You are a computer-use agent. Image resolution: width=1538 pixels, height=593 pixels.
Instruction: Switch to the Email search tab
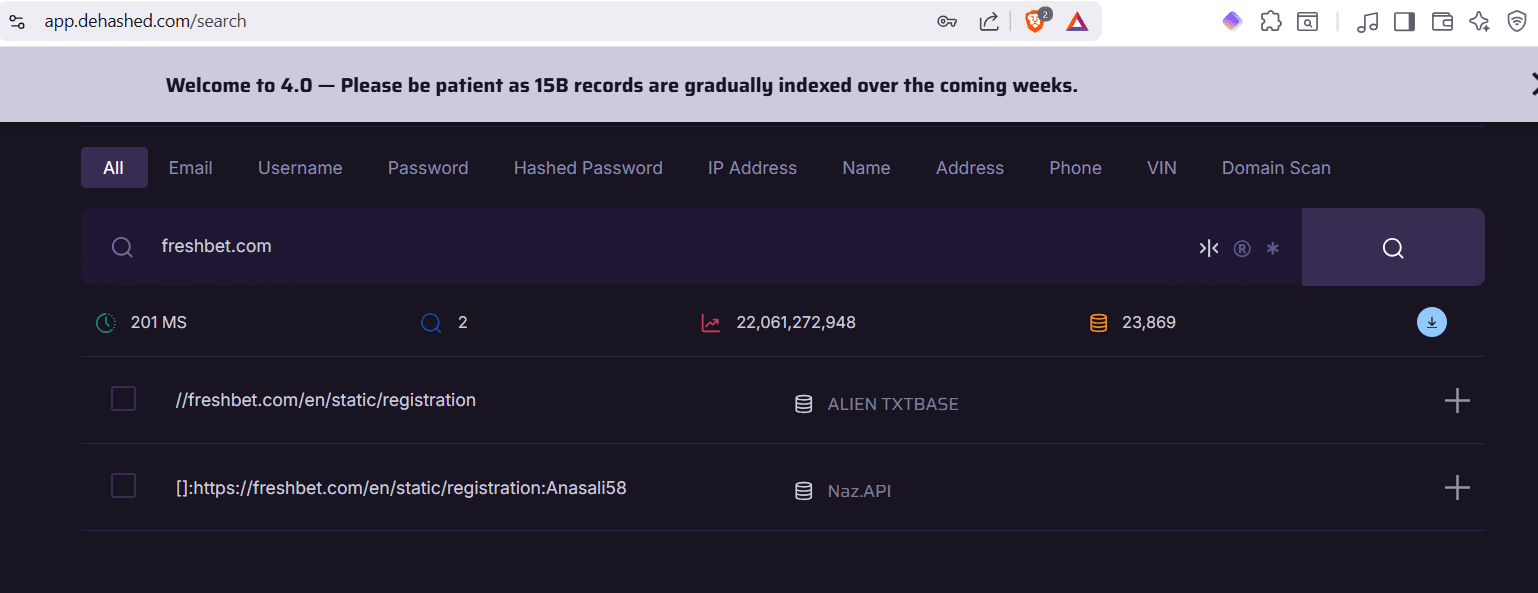pos(190,167)
